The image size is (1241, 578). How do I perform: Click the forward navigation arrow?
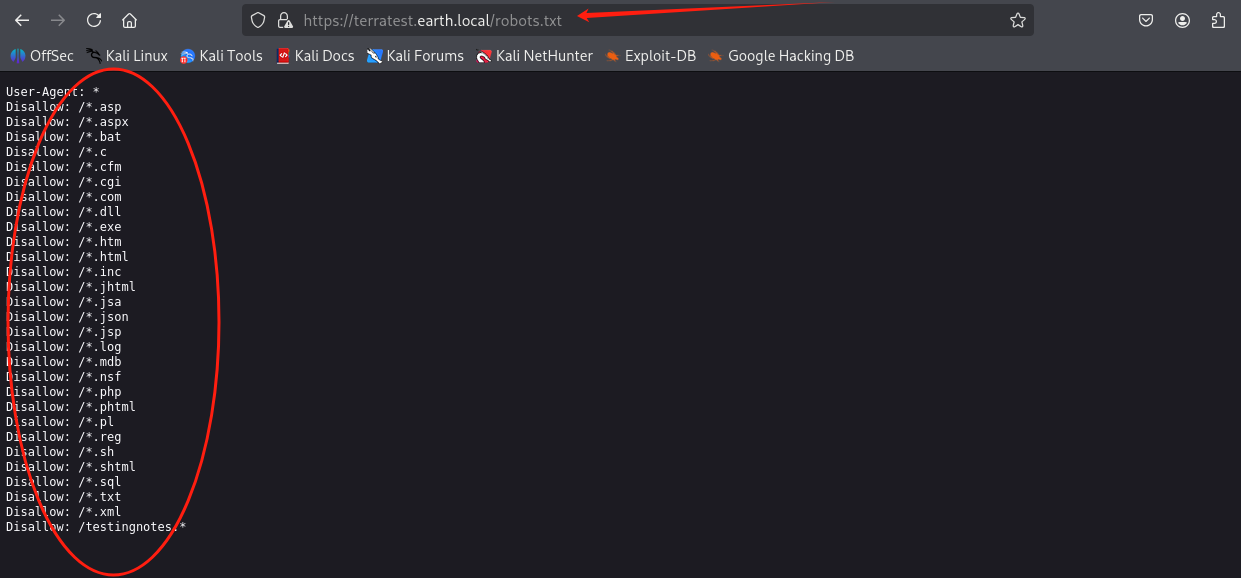coord(58,20)
